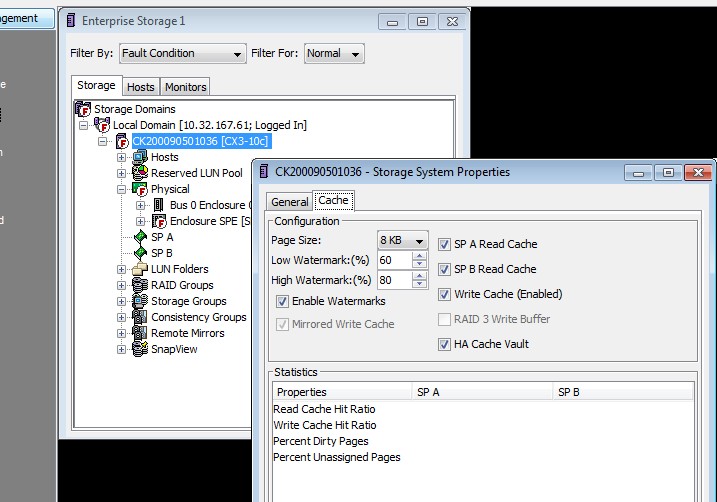Select the Percent Unassigned Pages row
Screen dimensions: 717x502
click(x=483, y=457)
